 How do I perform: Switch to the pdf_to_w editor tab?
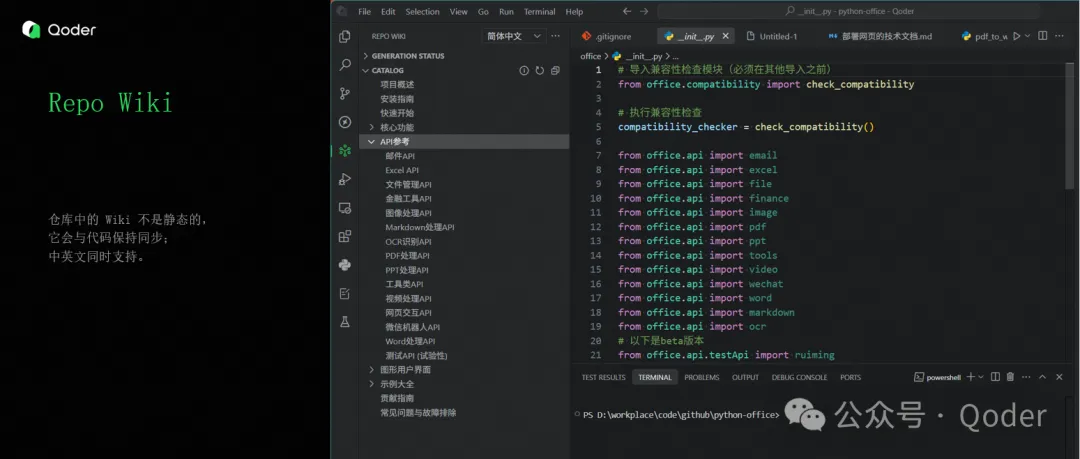[984, 37]
